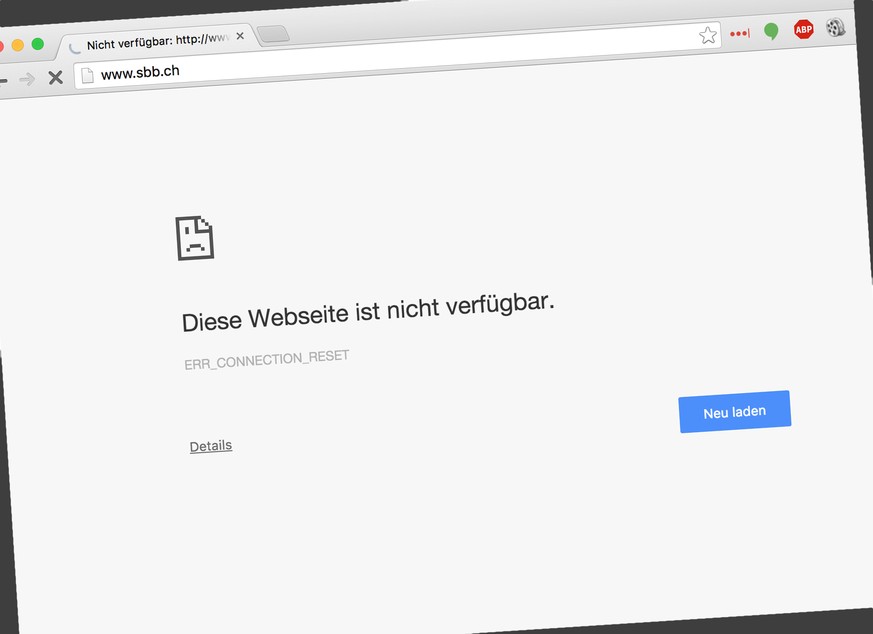Open a new tab
Image resolution: width=873 pixels, height=634 pixels.
point(273,35)
